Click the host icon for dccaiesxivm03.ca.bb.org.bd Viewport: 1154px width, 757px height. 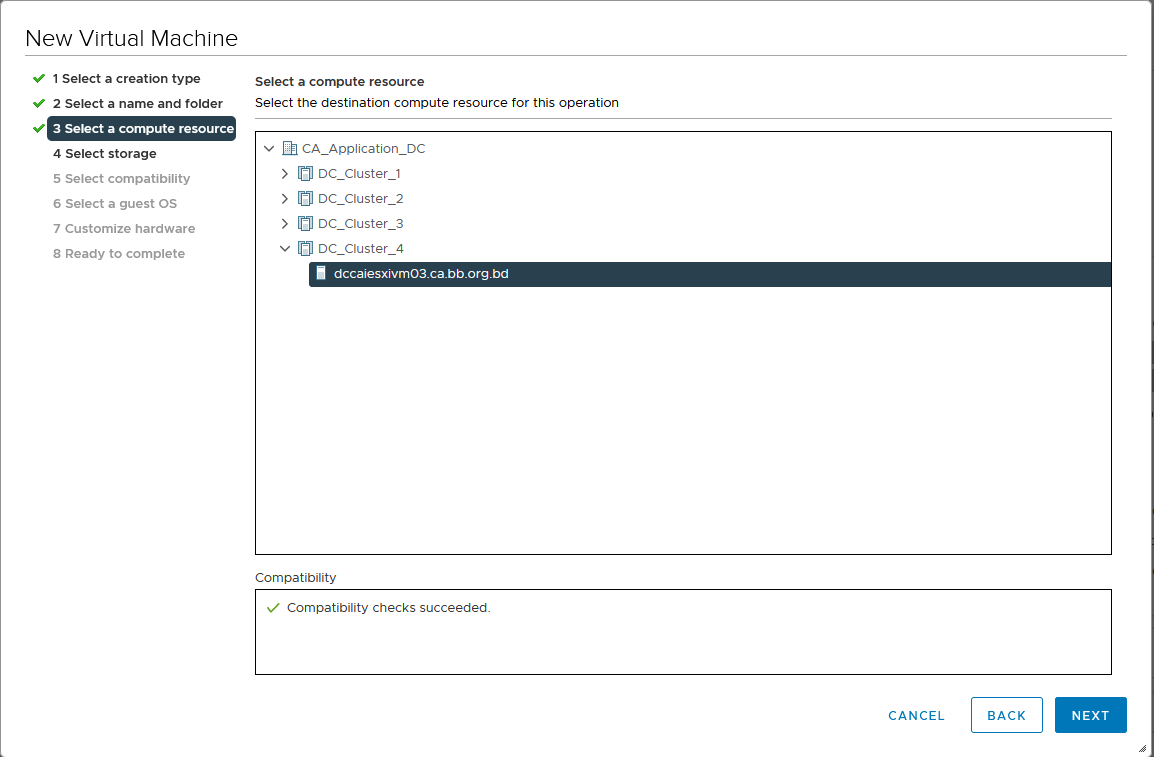coord(321,274)
